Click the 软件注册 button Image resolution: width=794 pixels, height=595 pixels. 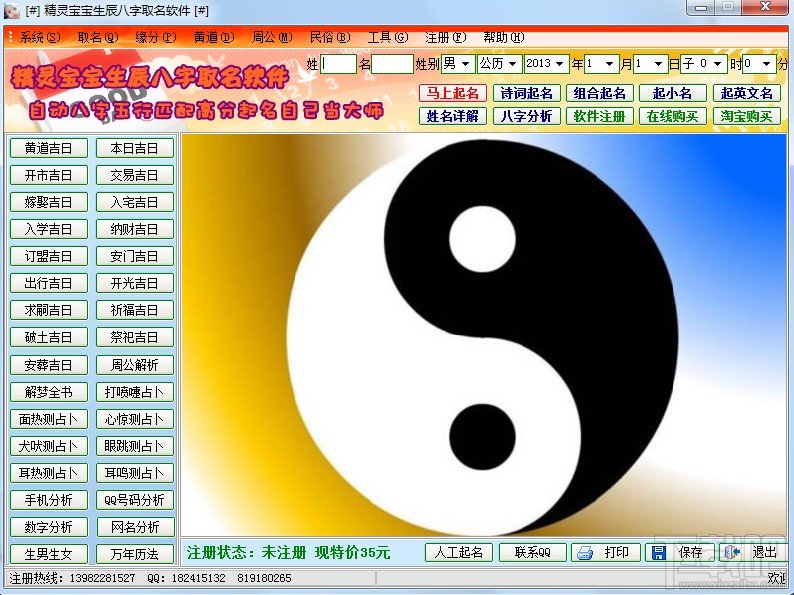[600, 116]
